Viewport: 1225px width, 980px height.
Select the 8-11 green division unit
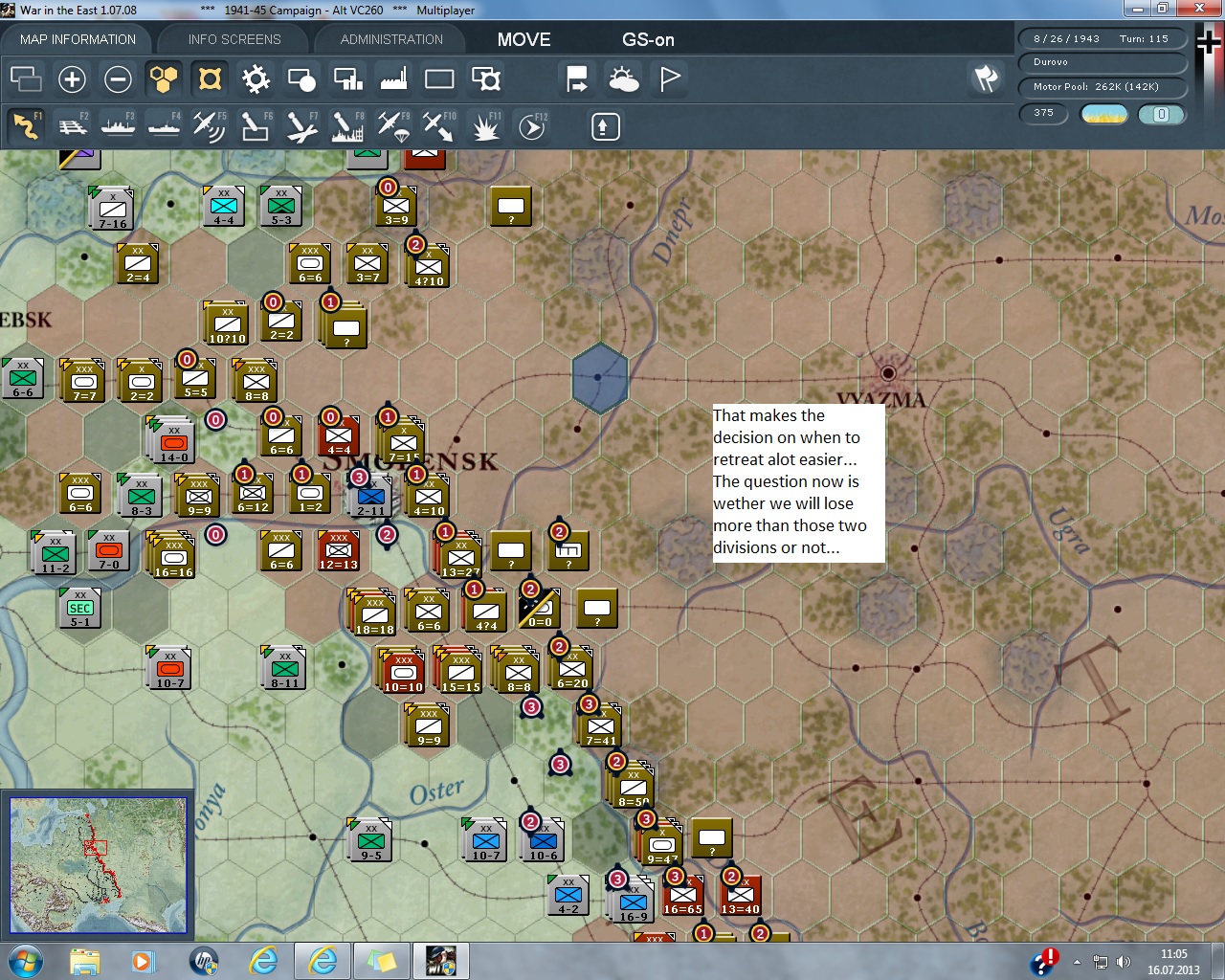pyautogui.click(x=284, y=669)
